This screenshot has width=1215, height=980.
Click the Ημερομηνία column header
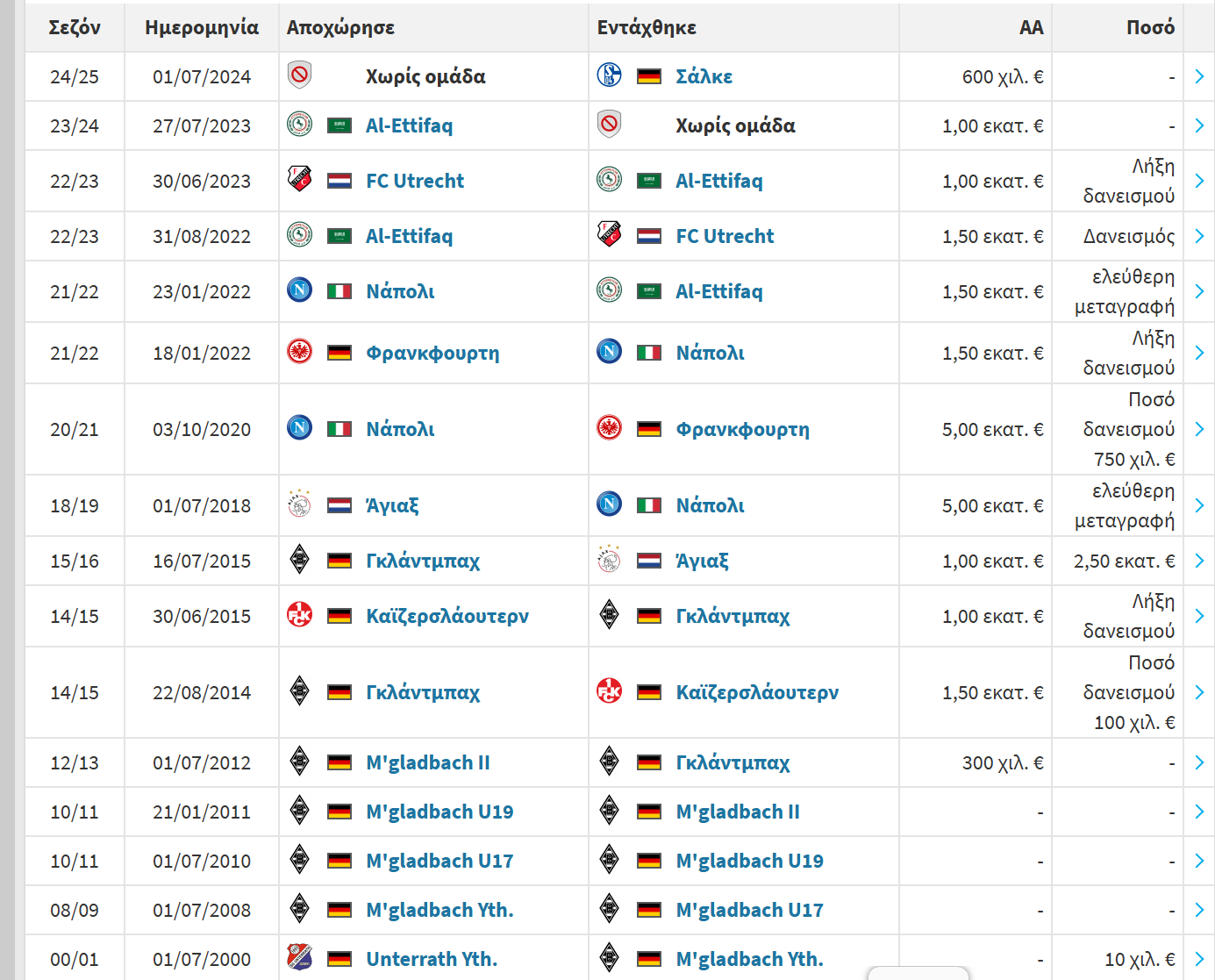[x=202, y=27]
